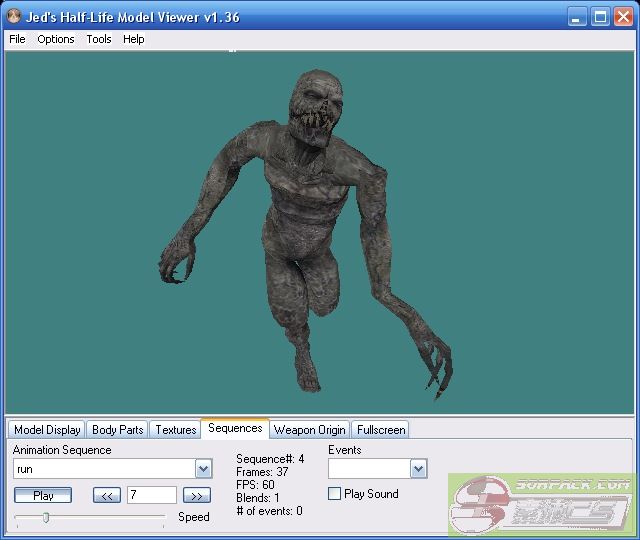640x540 pixels.
Task: Close the Model Viewer window
Action: click(623, 17)
